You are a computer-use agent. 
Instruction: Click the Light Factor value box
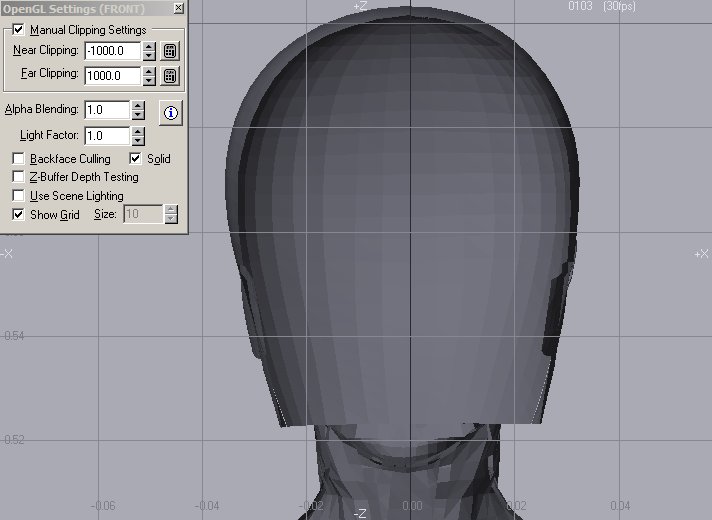click(106, 136)
